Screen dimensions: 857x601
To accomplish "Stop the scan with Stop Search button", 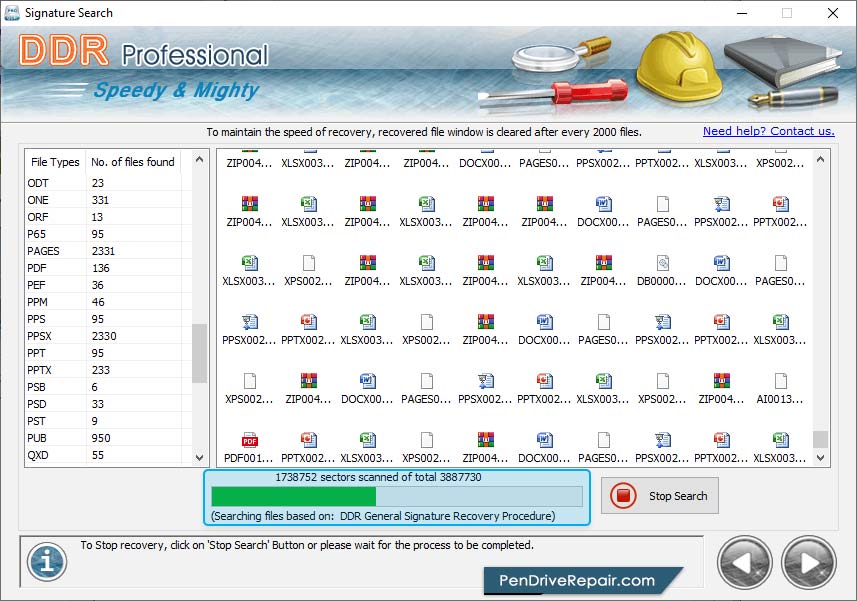I will (660, 496).
